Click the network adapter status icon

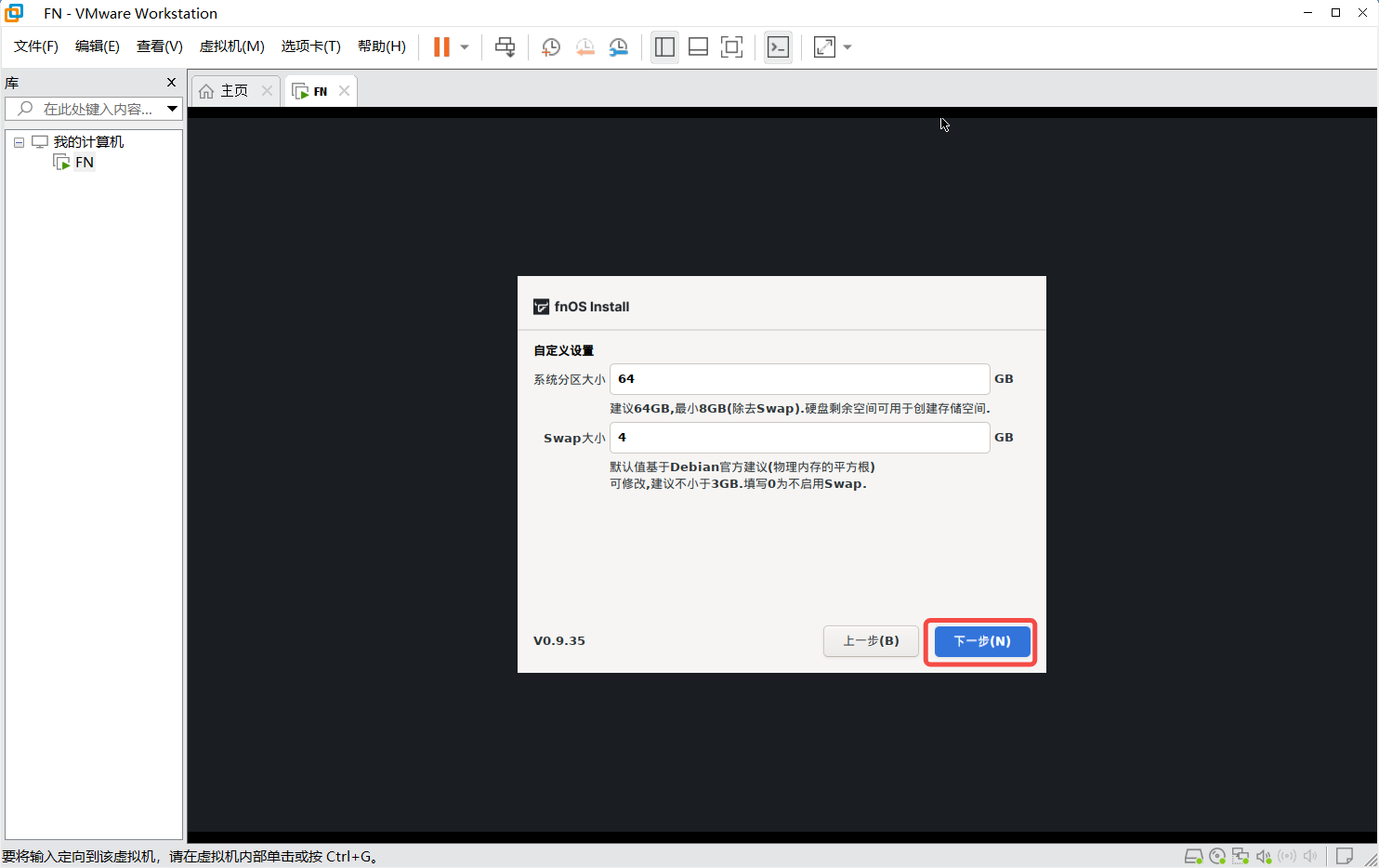(1240, 856)
